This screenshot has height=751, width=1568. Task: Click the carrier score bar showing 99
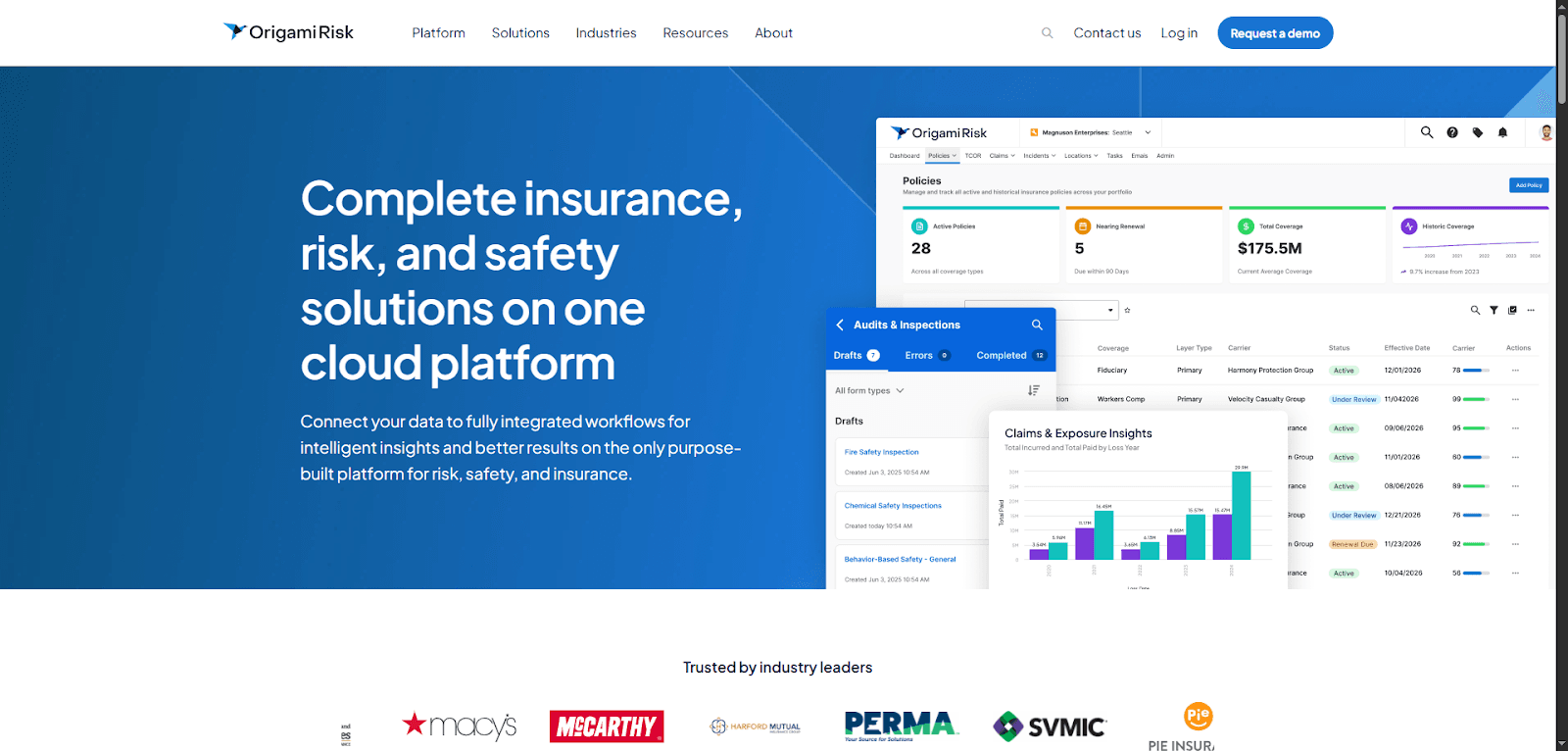click(x=1476, y=399)
